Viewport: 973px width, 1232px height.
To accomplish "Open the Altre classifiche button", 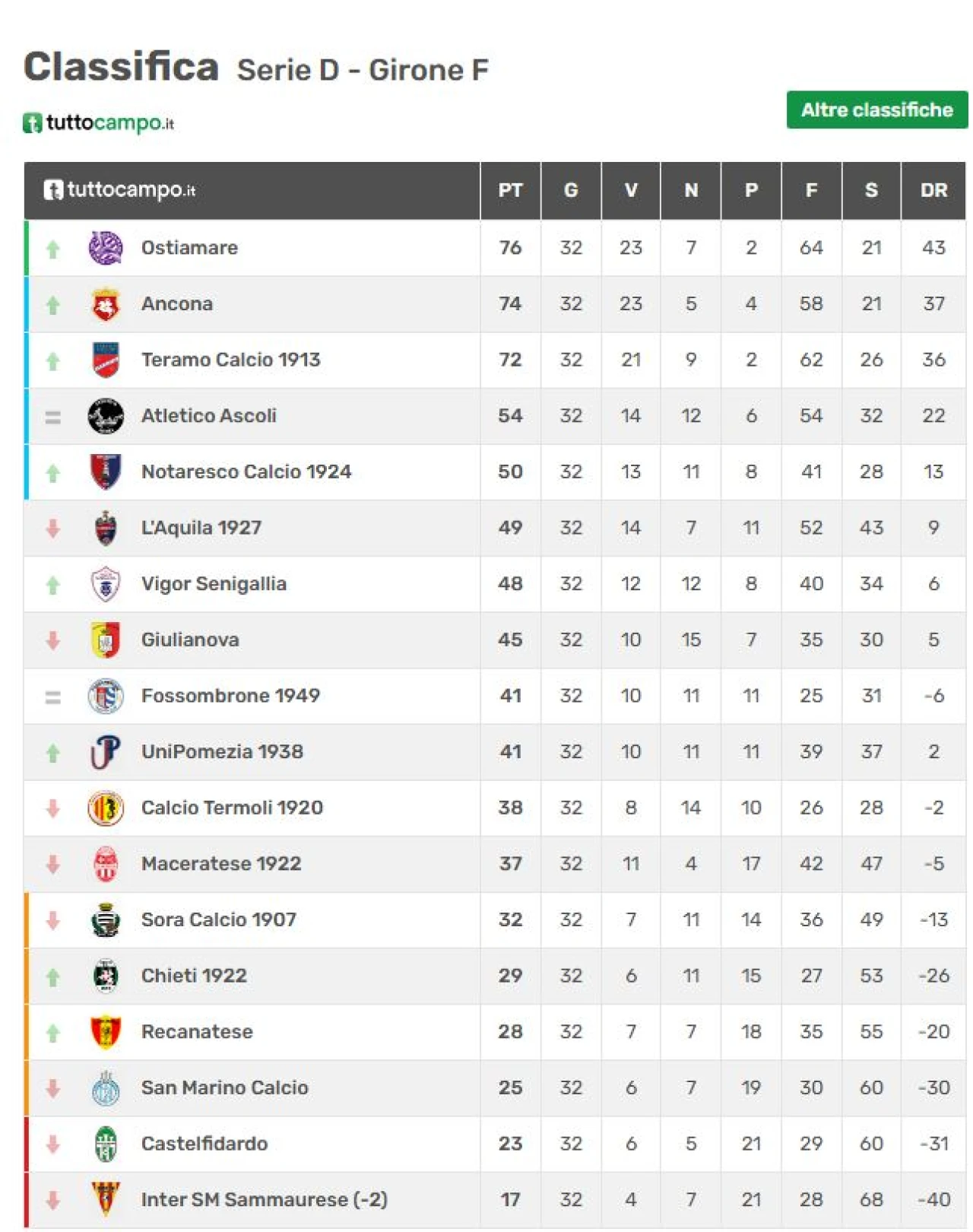I will coord(876,110).
